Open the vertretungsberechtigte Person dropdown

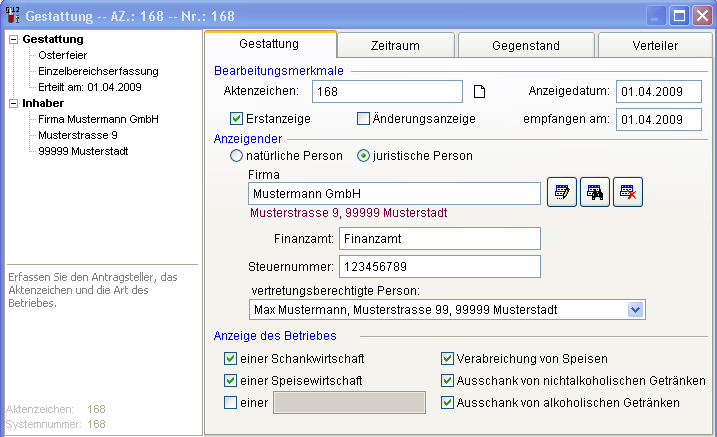click(635, 310)
